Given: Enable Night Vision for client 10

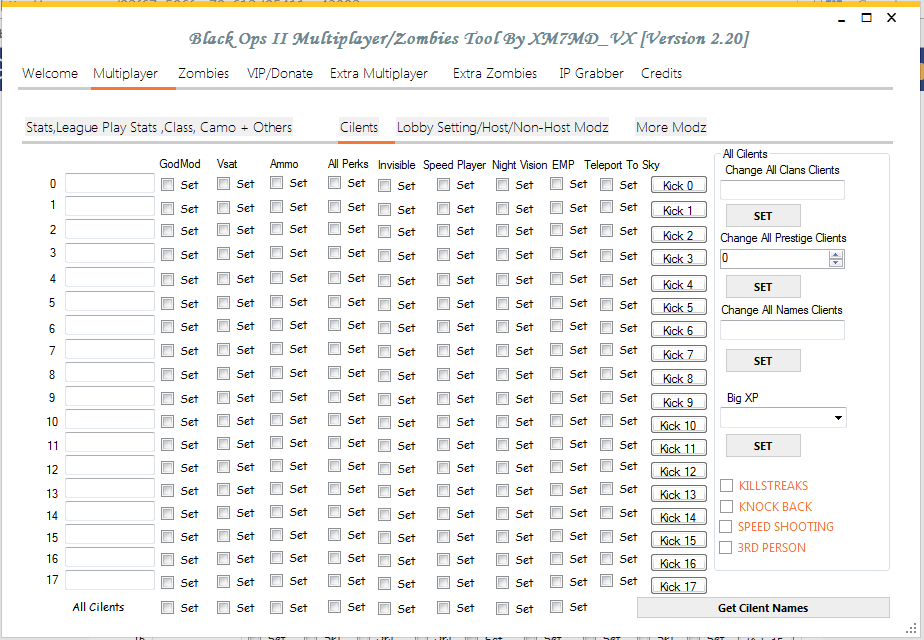Looking at the screenshot, I should (x=503, y=422).
